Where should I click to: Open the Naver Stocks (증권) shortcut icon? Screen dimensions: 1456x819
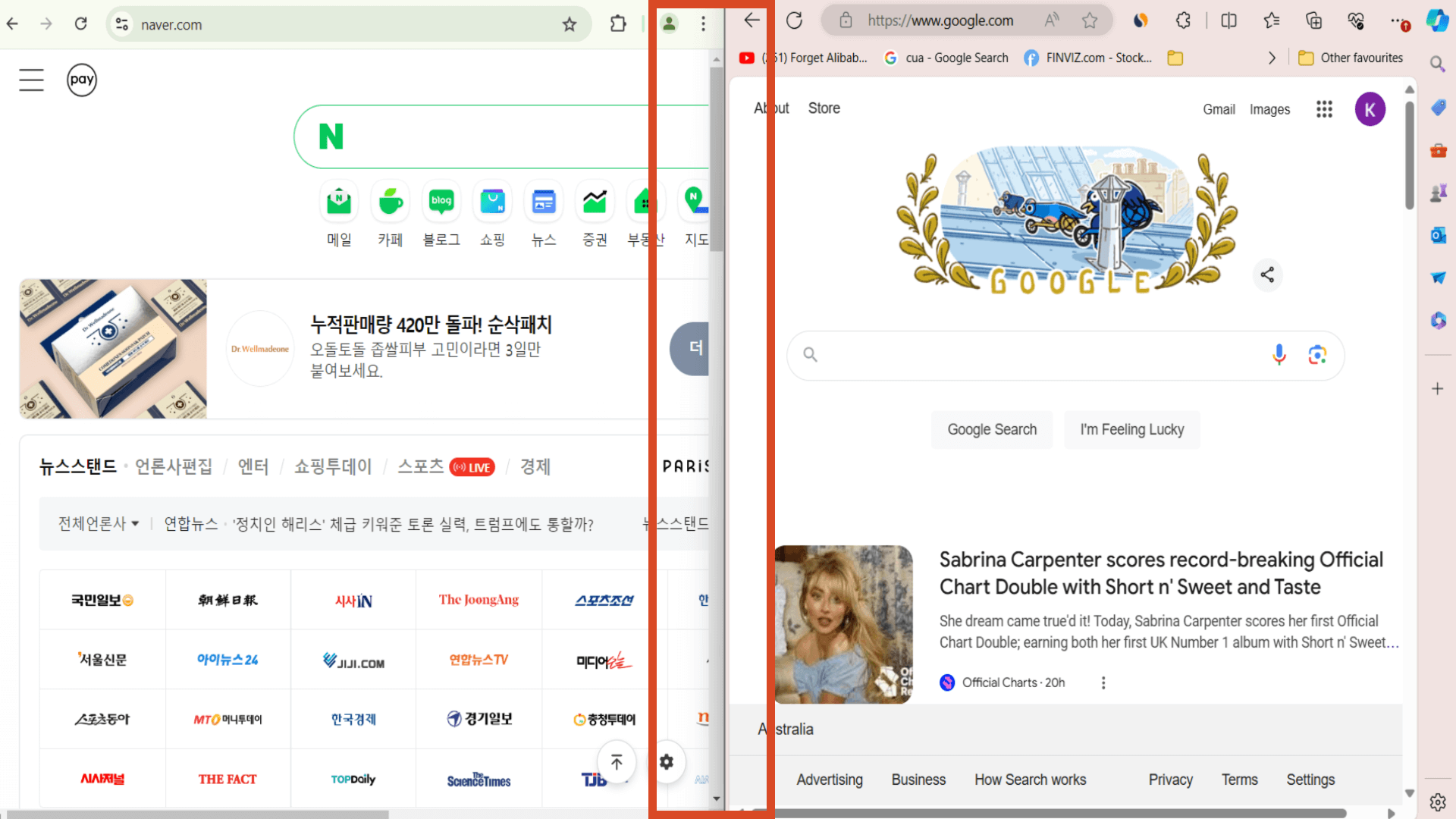pyautogui.click(x=595, y=202)
